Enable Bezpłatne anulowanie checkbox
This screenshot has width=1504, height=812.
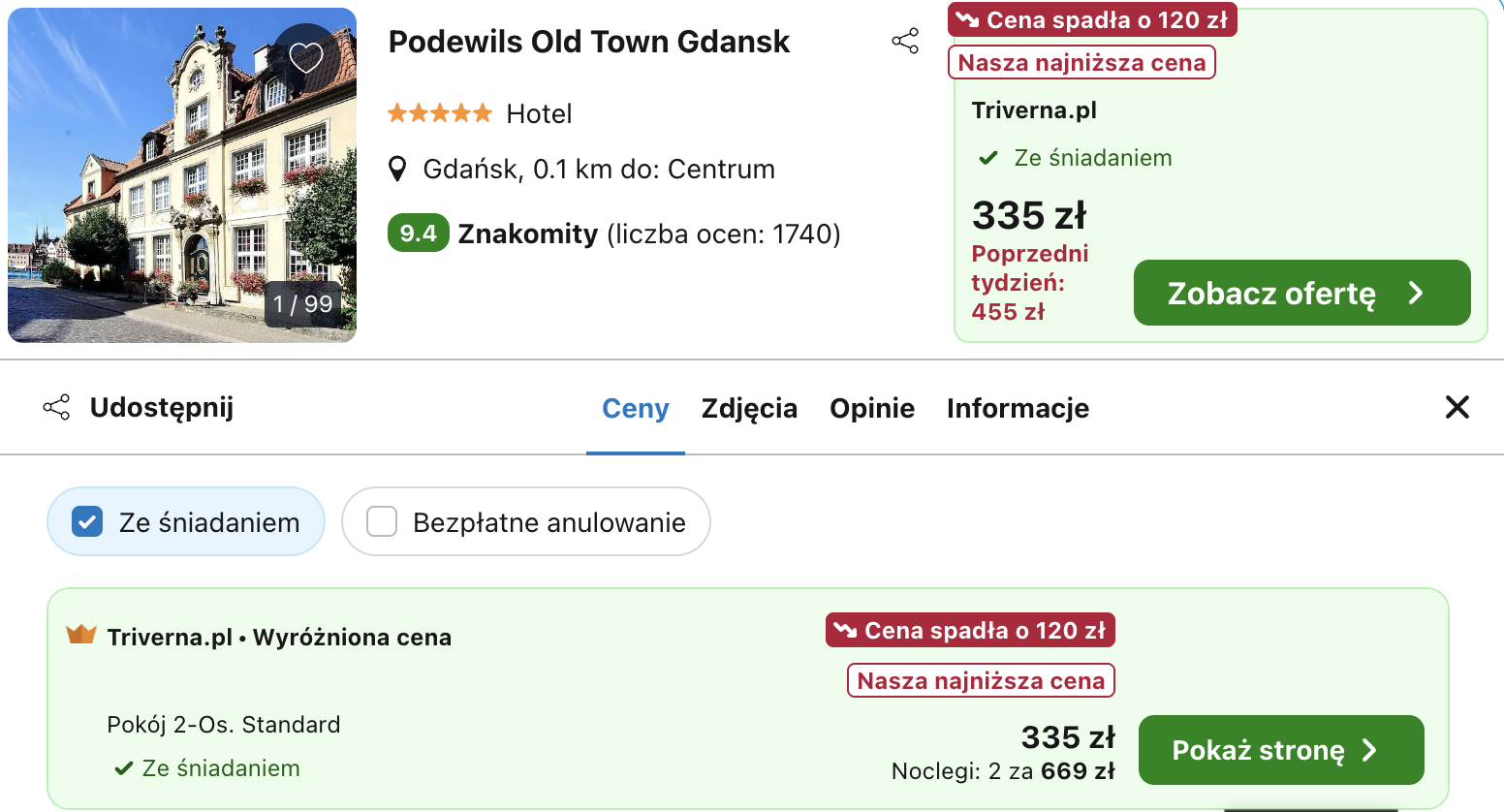[382, 522]
